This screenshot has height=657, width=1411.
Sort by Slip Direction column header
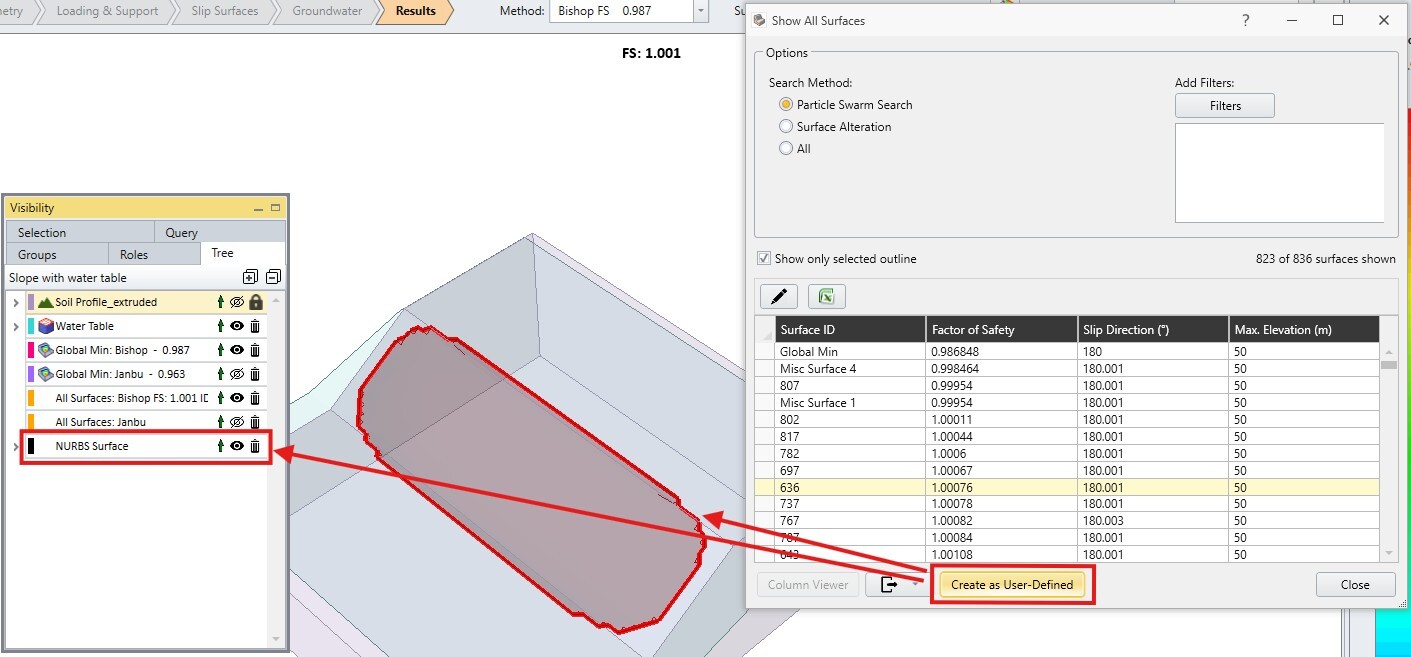tap(1152, 330)
